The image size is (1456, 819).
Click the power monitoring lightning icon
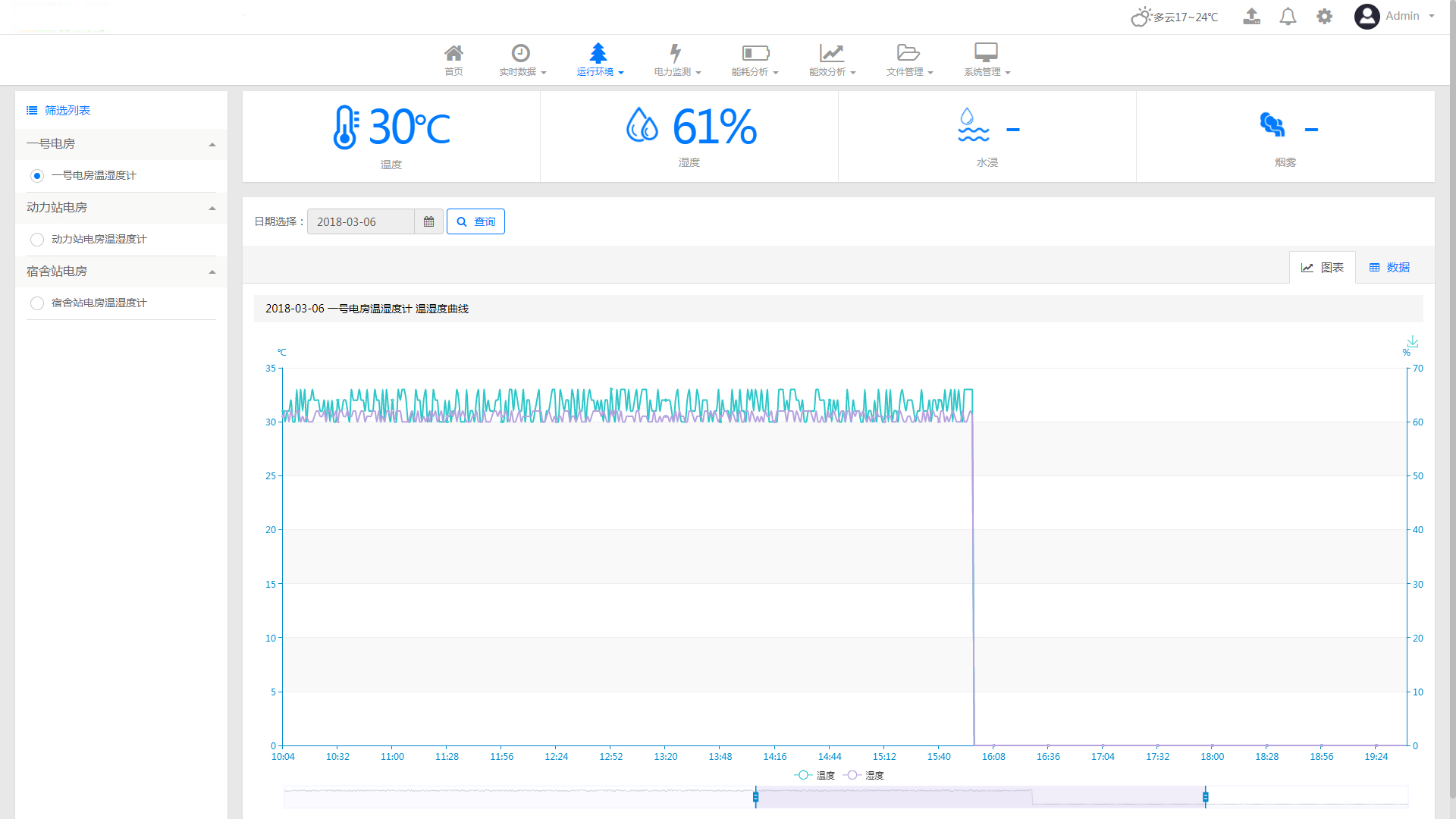click(675, 53)
